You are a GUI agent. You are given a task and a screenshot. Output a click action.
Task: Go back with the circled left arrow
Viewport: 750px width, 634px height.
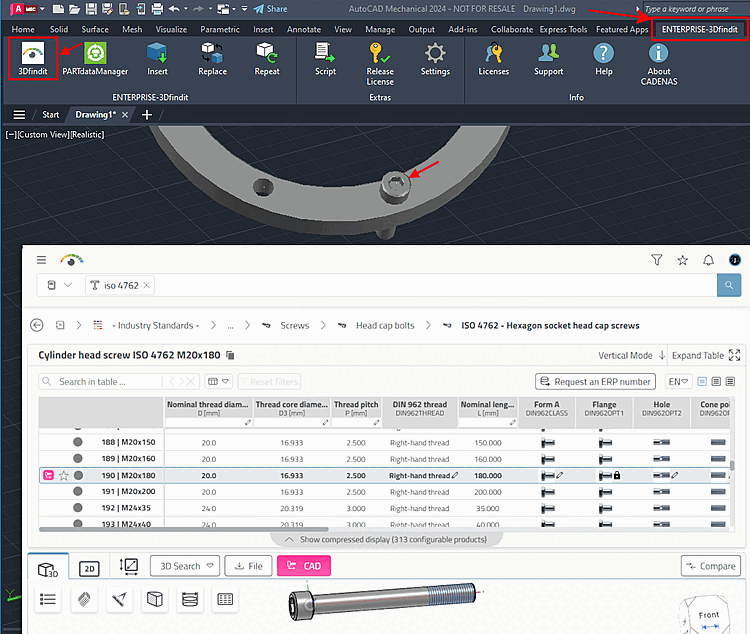[37, 325]
